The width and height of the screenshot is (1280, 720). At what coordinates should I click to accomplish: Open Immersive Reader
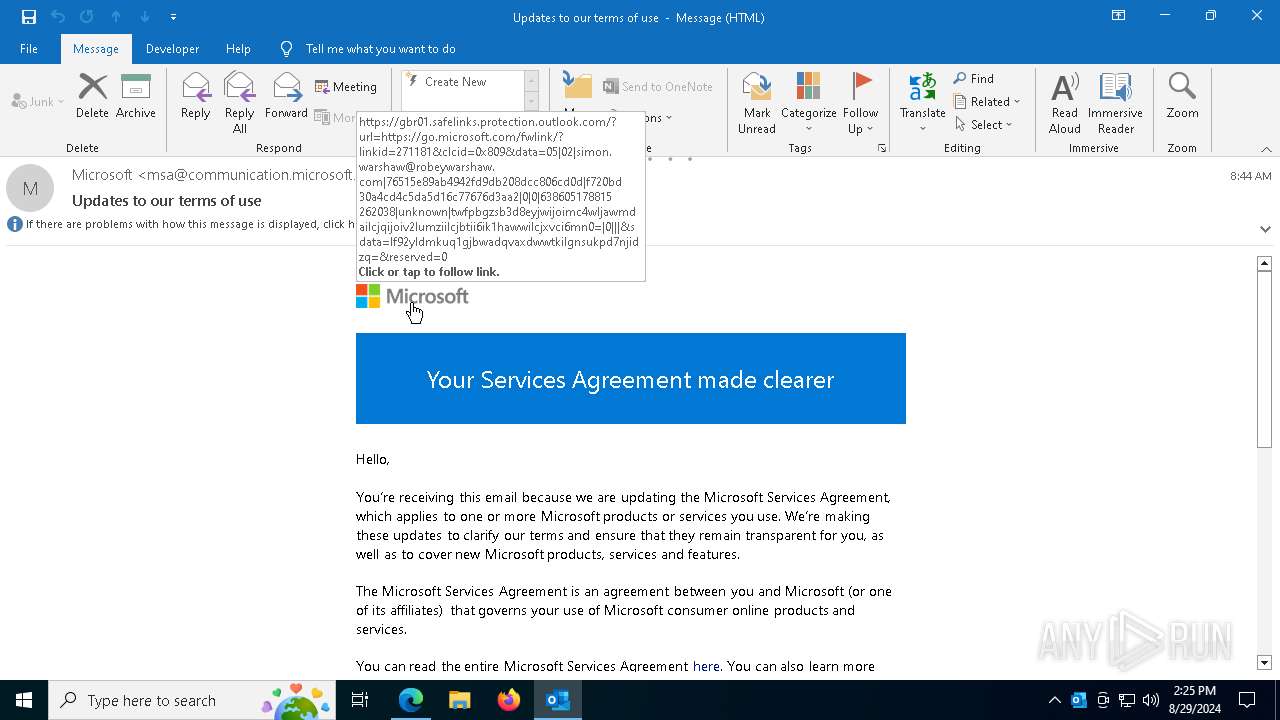1115,102
